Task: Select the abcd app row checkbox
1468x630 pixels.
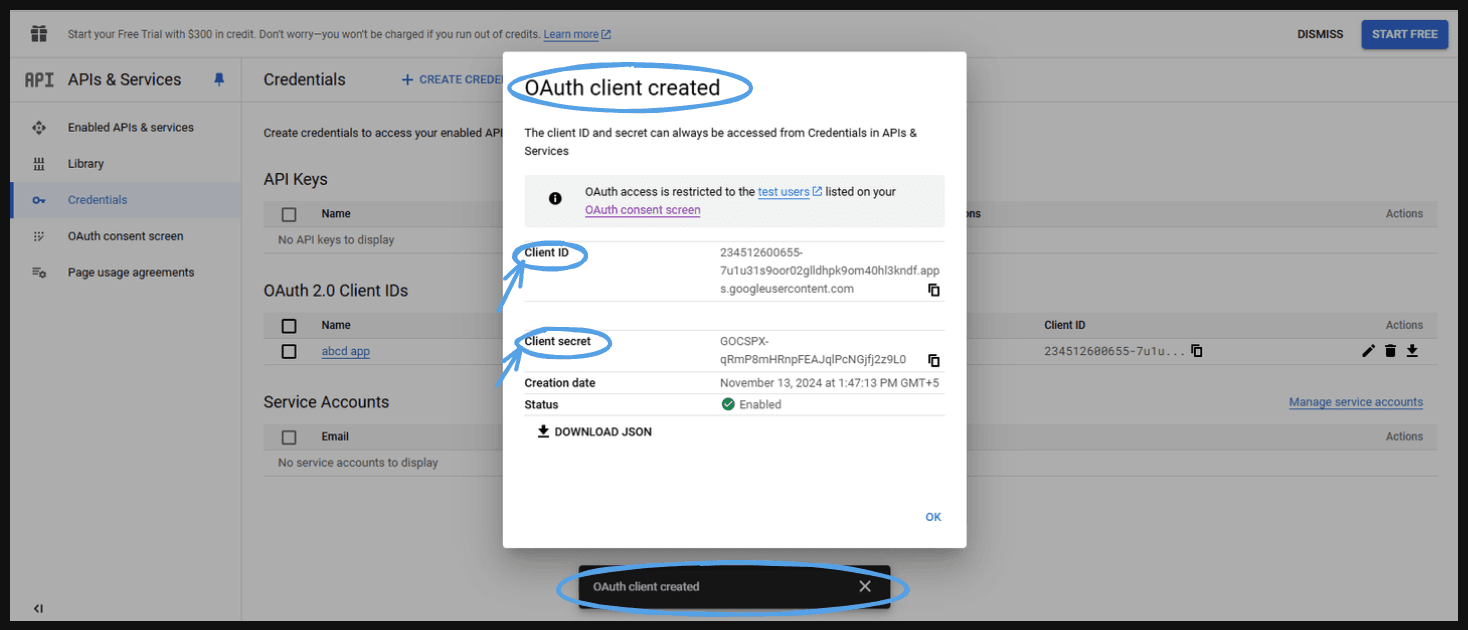Action: point(289,352)
